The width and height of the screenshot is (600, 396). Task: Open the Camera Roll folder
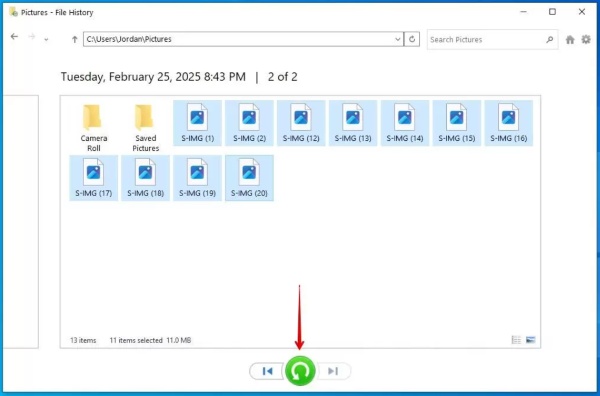click(x=94, y=127)
